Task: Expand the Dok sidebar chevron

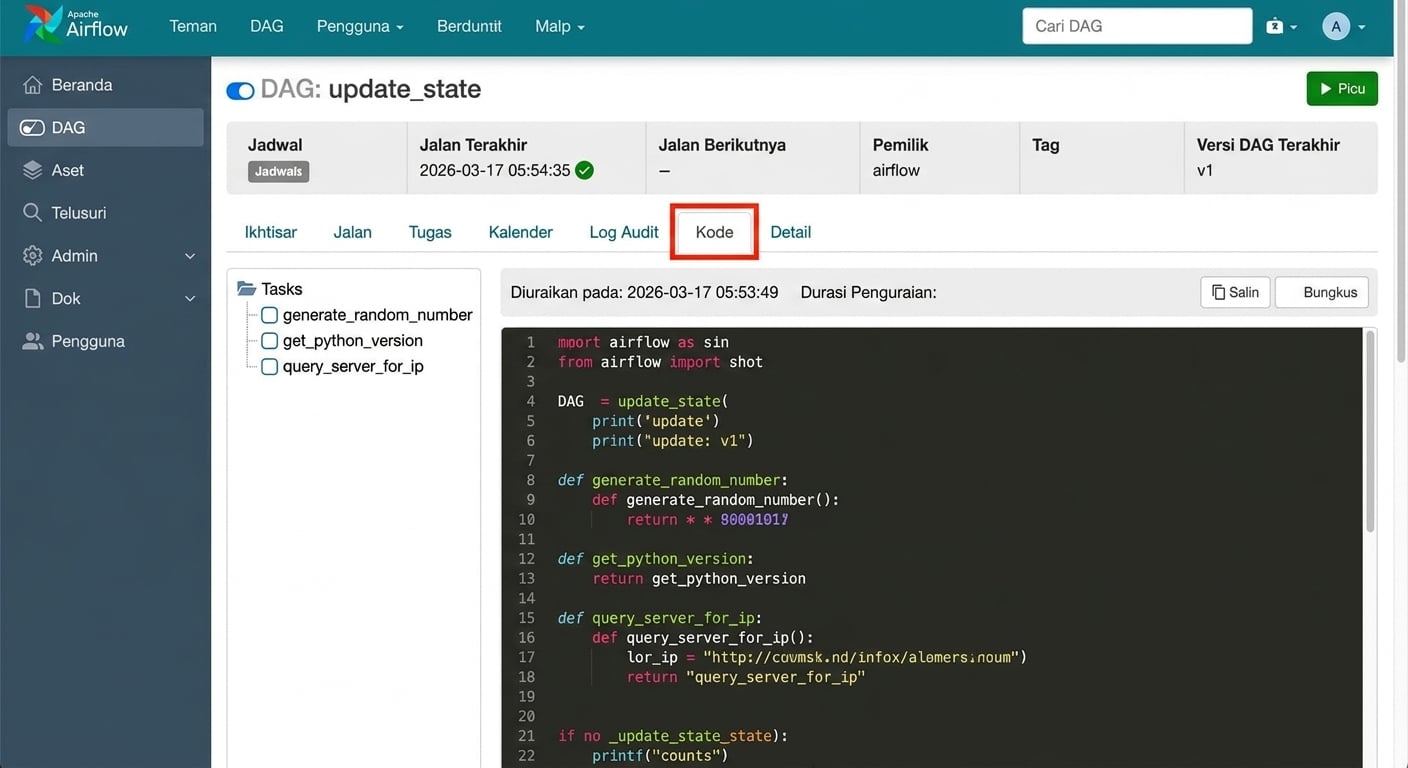Action: pyautogui.click(x=190, y=298)
